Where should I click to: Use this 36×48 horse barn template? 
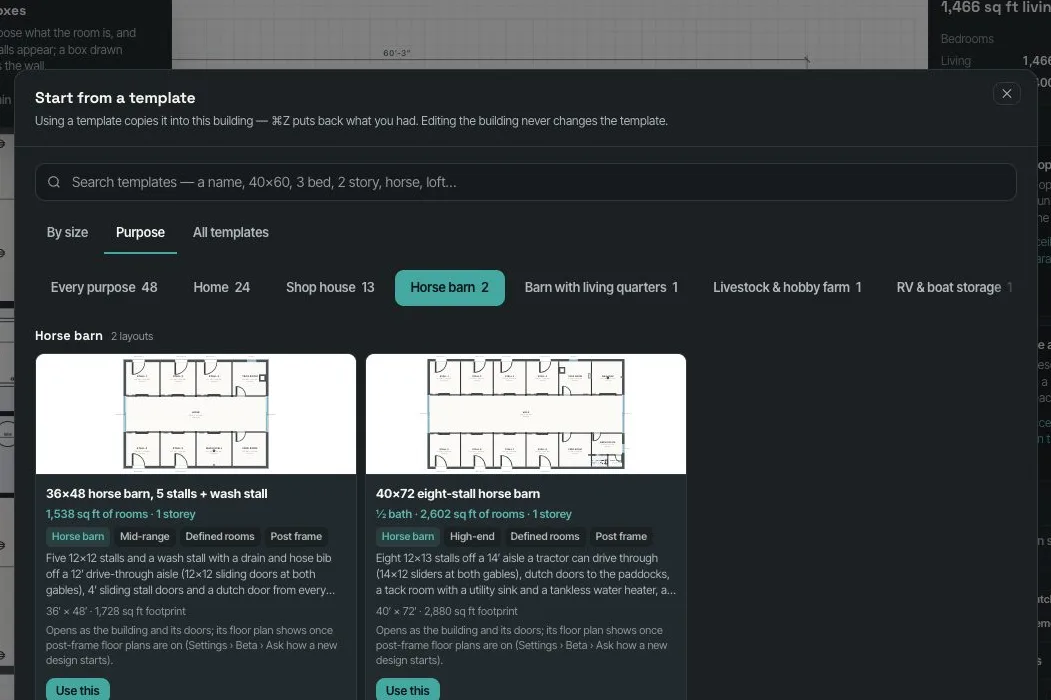pyautogui.click(x=78, y=690)
